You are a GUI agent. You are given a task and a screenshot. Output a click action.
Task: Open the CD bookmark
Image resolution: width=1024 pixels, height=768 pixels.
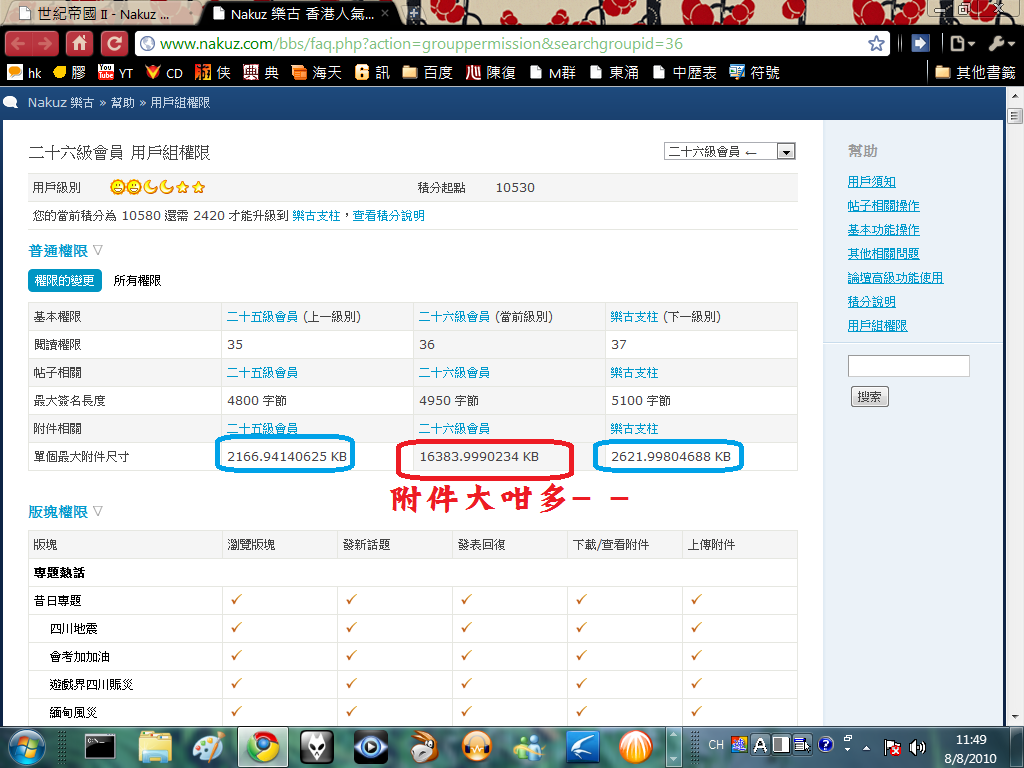(x=165, y=72)
